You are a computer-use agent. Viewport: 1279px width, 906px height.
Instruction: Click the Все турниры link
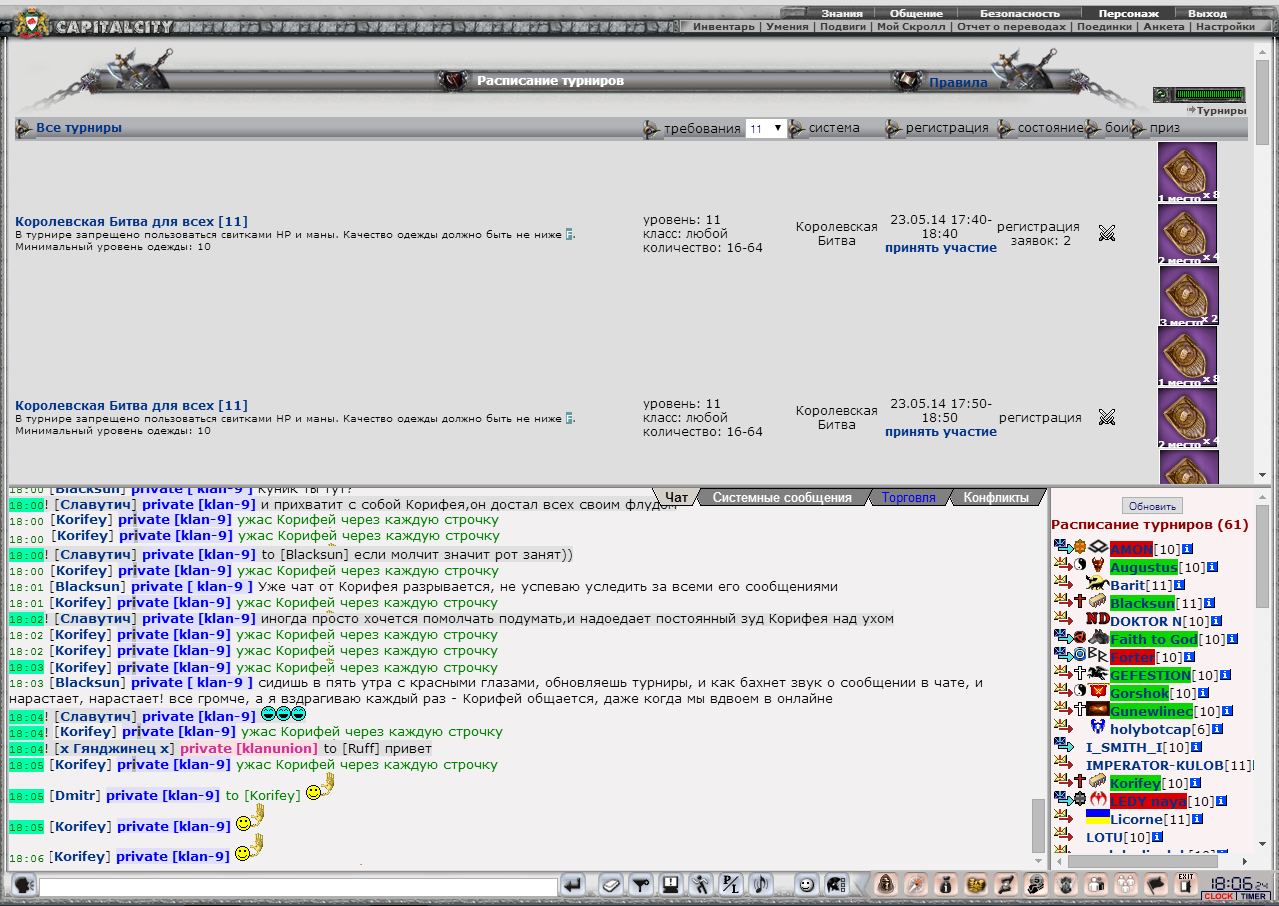(79, 128)
